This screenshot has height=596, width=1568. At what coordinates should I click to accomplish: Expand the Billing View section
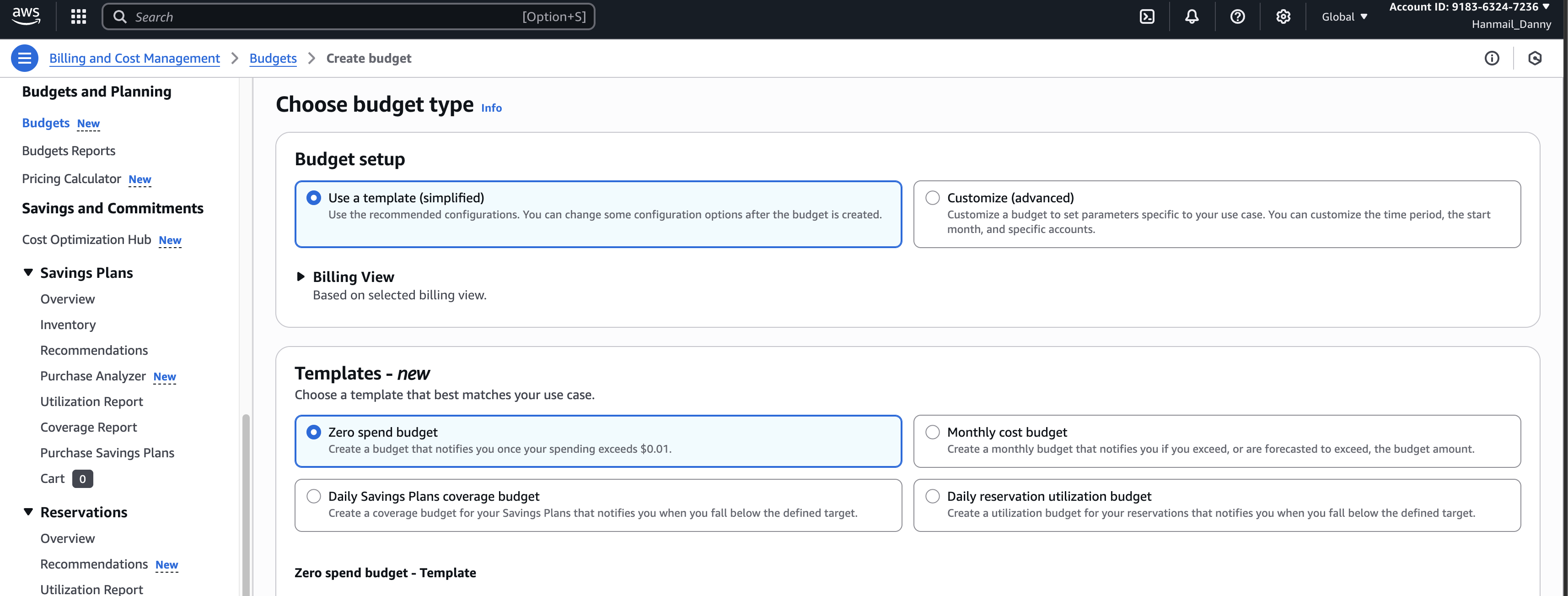tap(301, 276)
